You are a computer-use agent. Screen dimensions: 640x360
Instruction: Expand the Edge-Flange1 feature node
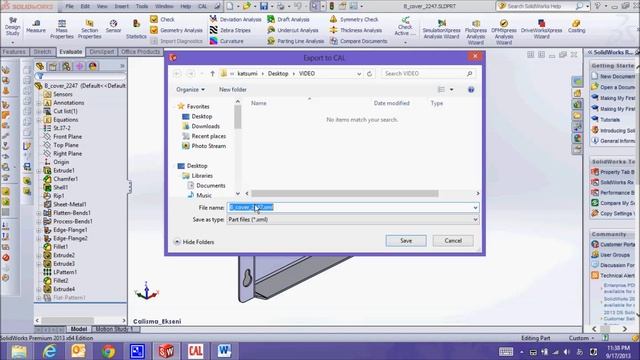(39, 230)
